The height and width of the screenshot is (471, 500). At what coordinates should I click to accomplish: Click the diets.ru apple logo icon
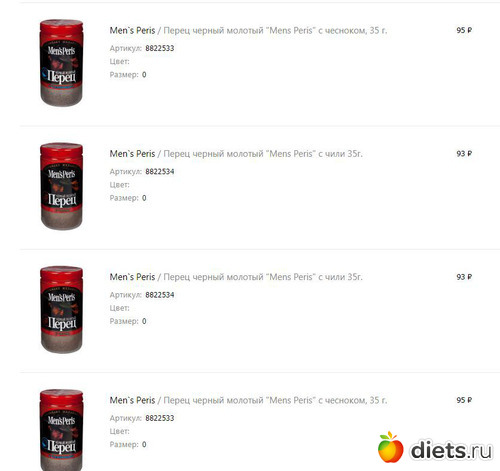(x=390, y=447)
